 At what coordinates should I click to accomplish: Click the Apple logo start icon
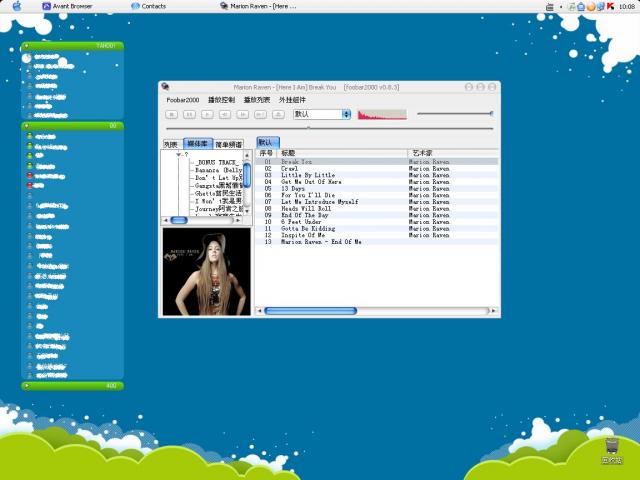17,6
